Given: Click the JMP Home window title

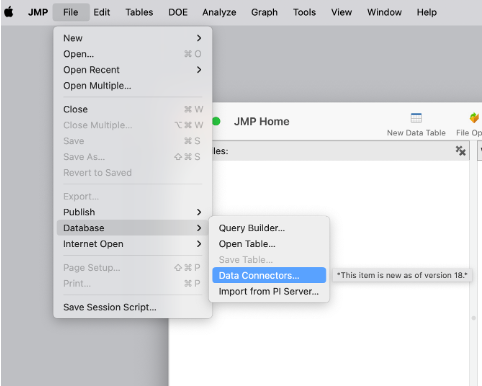Looking at the screenshot, I should pos(261,121).
